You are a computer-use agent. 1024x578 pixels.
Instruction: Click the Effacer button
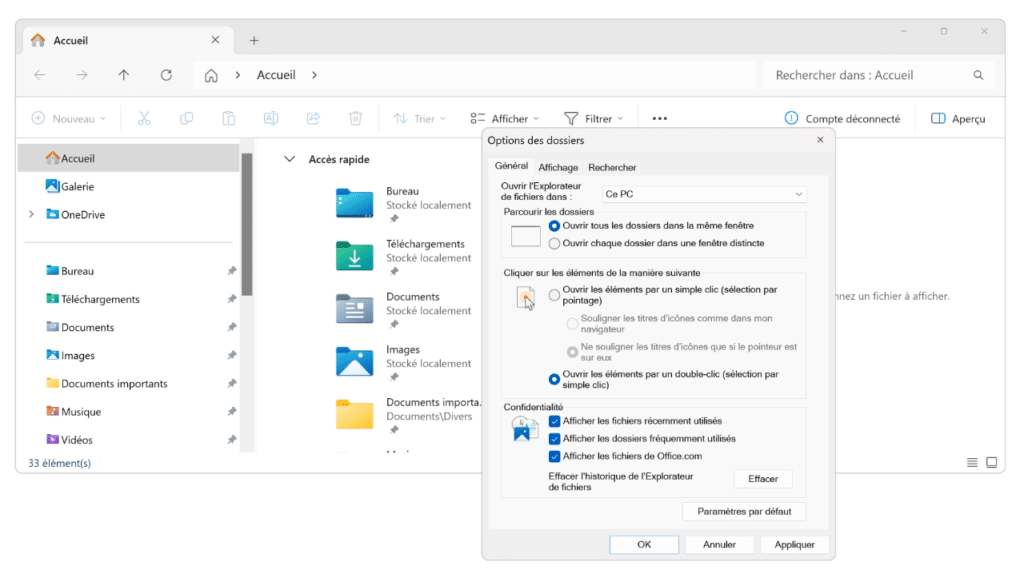(763, 478)
